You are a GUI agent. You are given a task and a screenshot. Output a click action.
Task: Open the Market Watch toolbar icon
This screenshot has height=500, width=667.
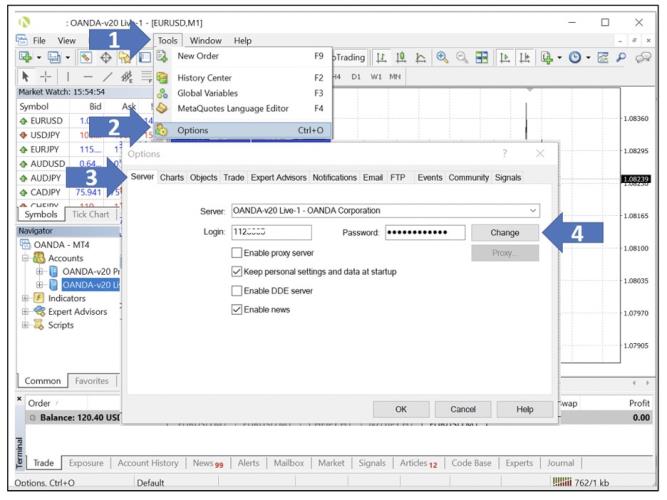[x=86, y=57]
